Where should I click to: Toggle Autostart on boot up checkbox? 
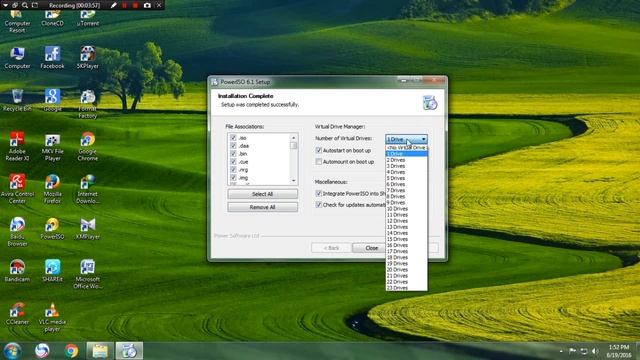point(319,150)
